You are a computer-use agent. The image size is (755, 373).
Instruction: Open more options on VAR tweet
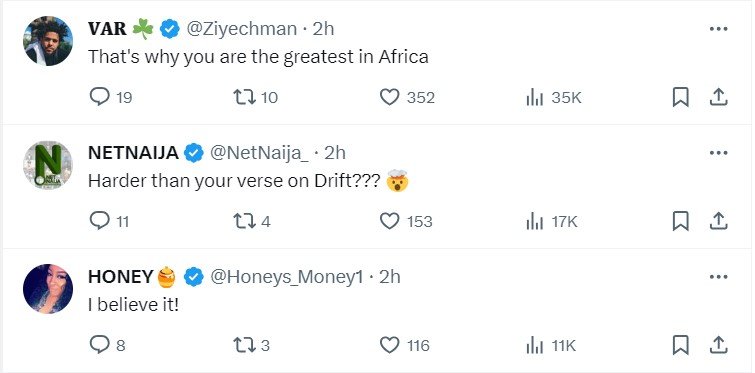pos(718,29)
